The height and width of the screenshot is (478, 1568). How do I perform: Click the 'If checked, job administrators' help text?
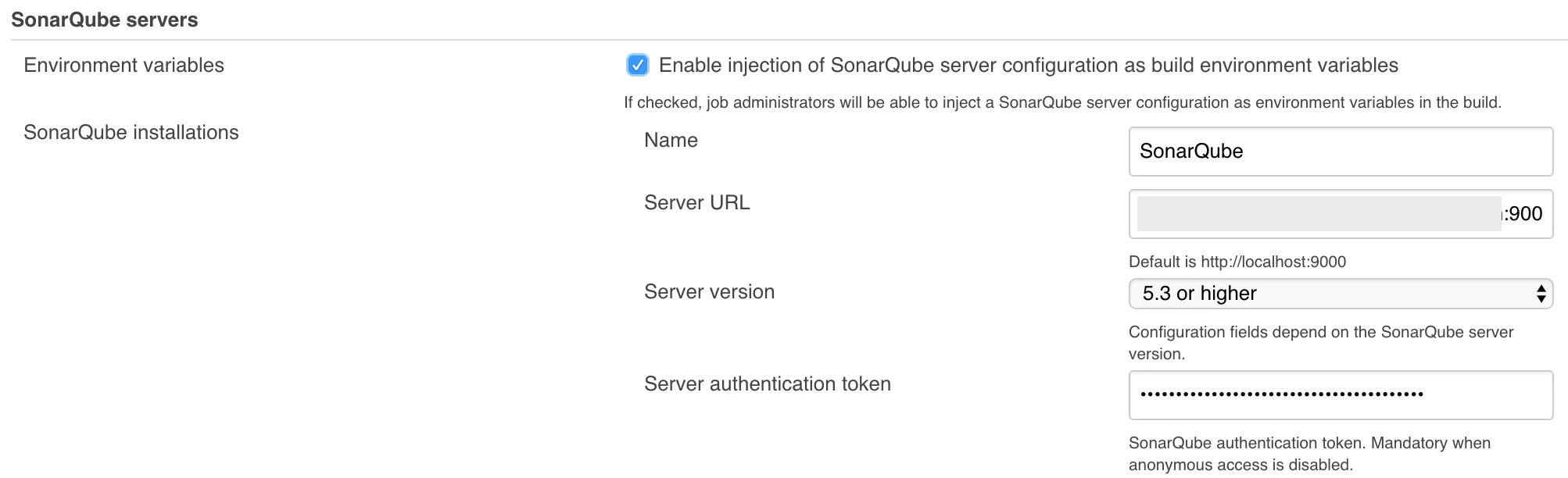[1061, 102]
